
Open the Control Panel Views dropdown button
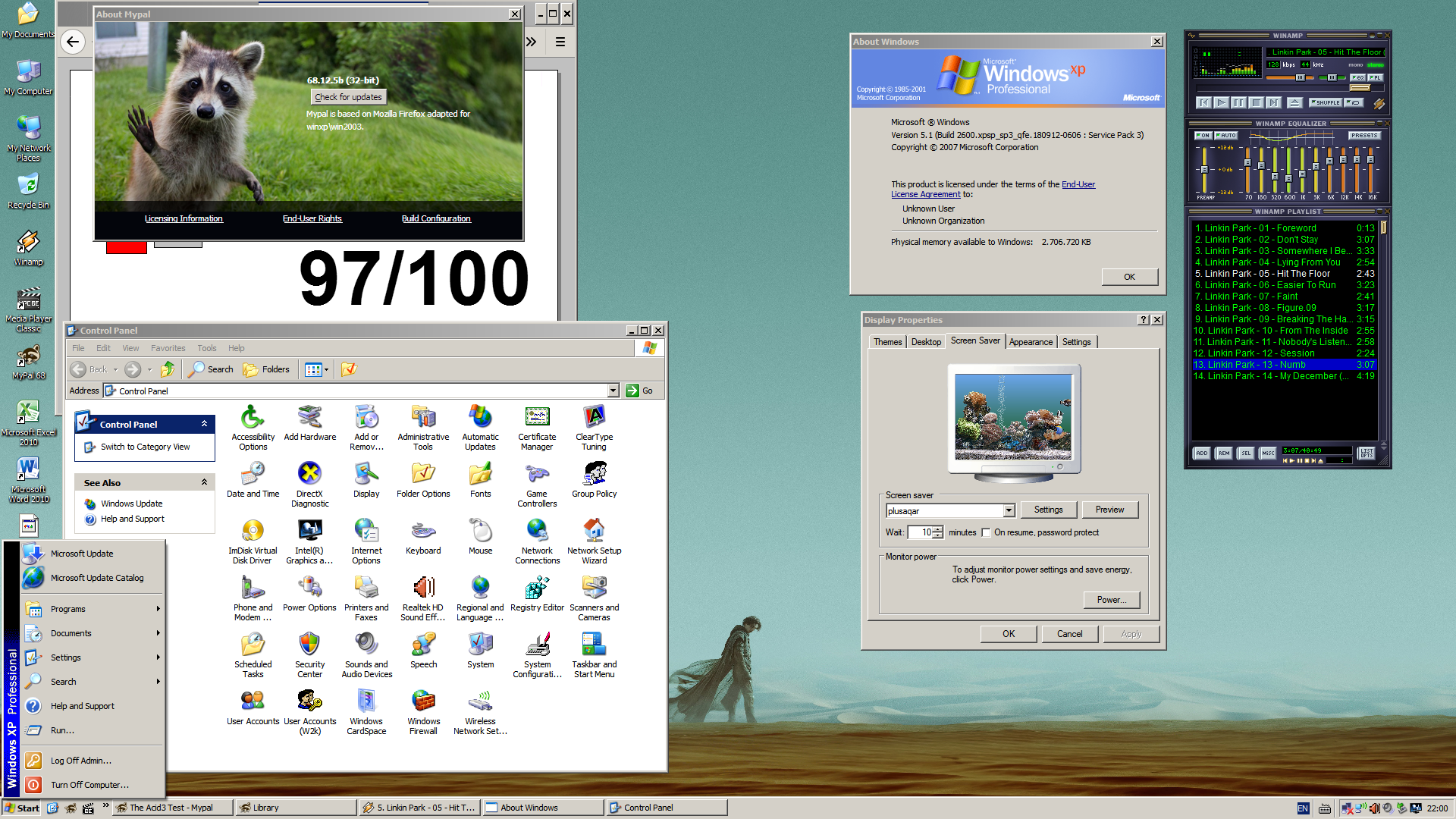point(317,369)
